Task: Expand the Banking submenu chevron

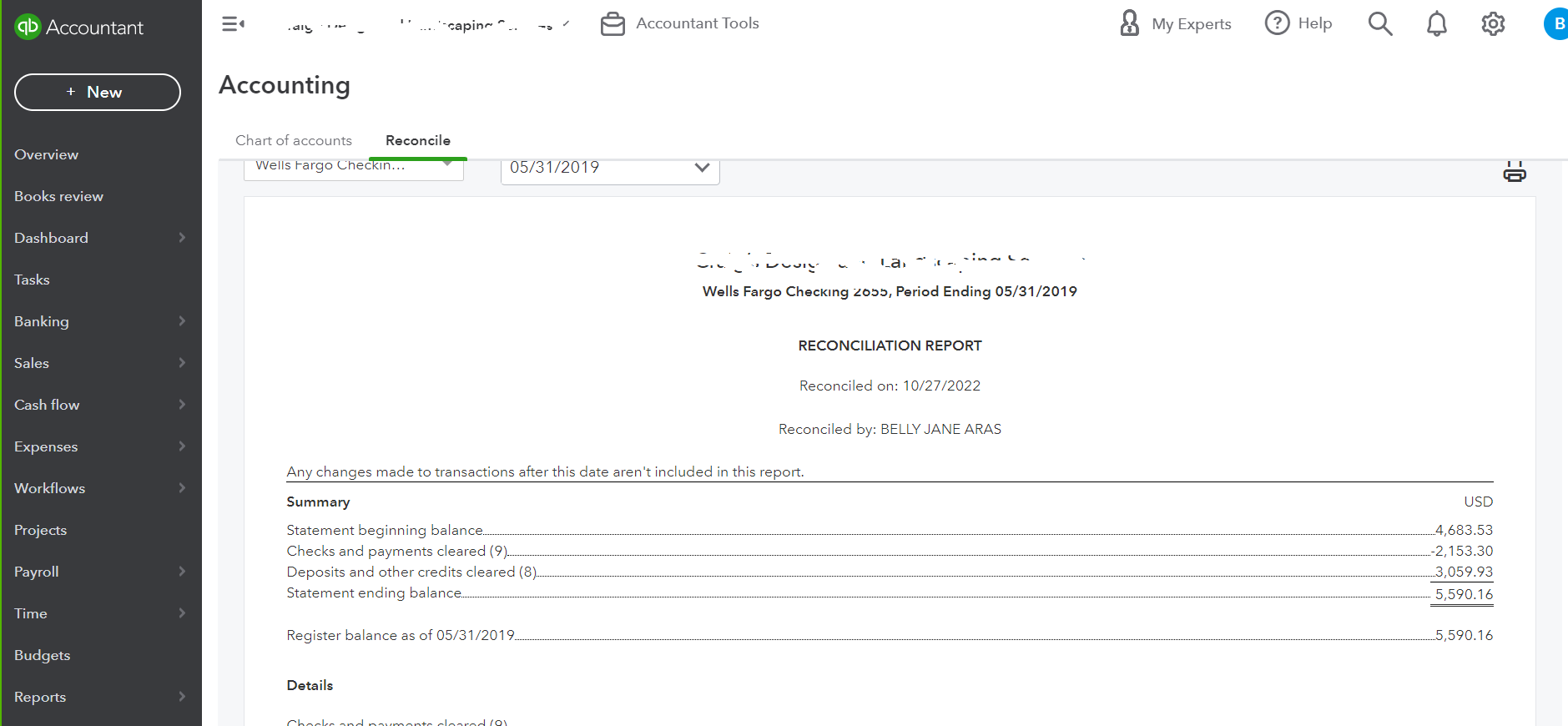Action: click(182, 321)
